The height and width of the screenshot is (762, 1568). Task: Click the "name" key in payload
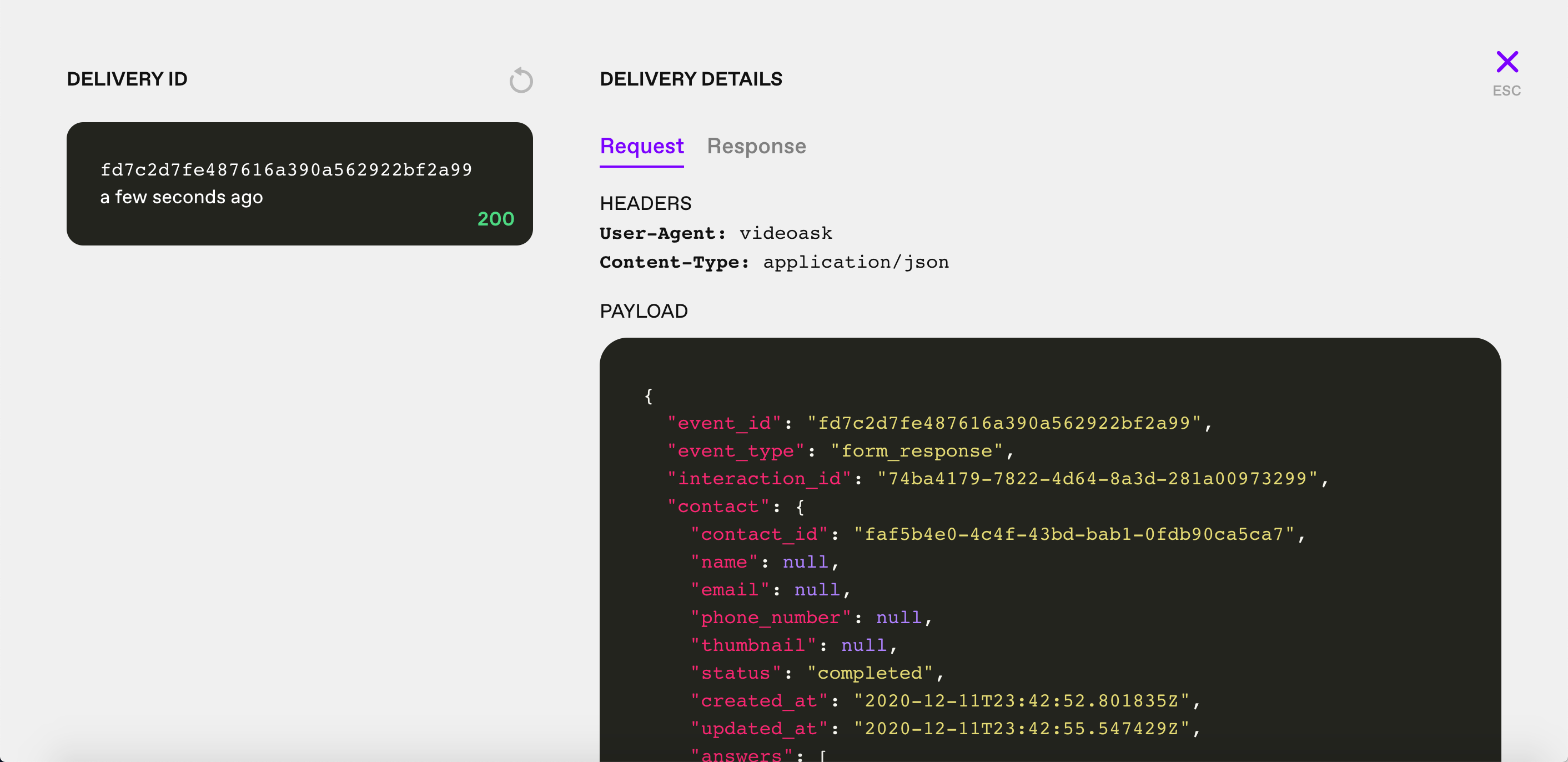(x=723, y=562)
